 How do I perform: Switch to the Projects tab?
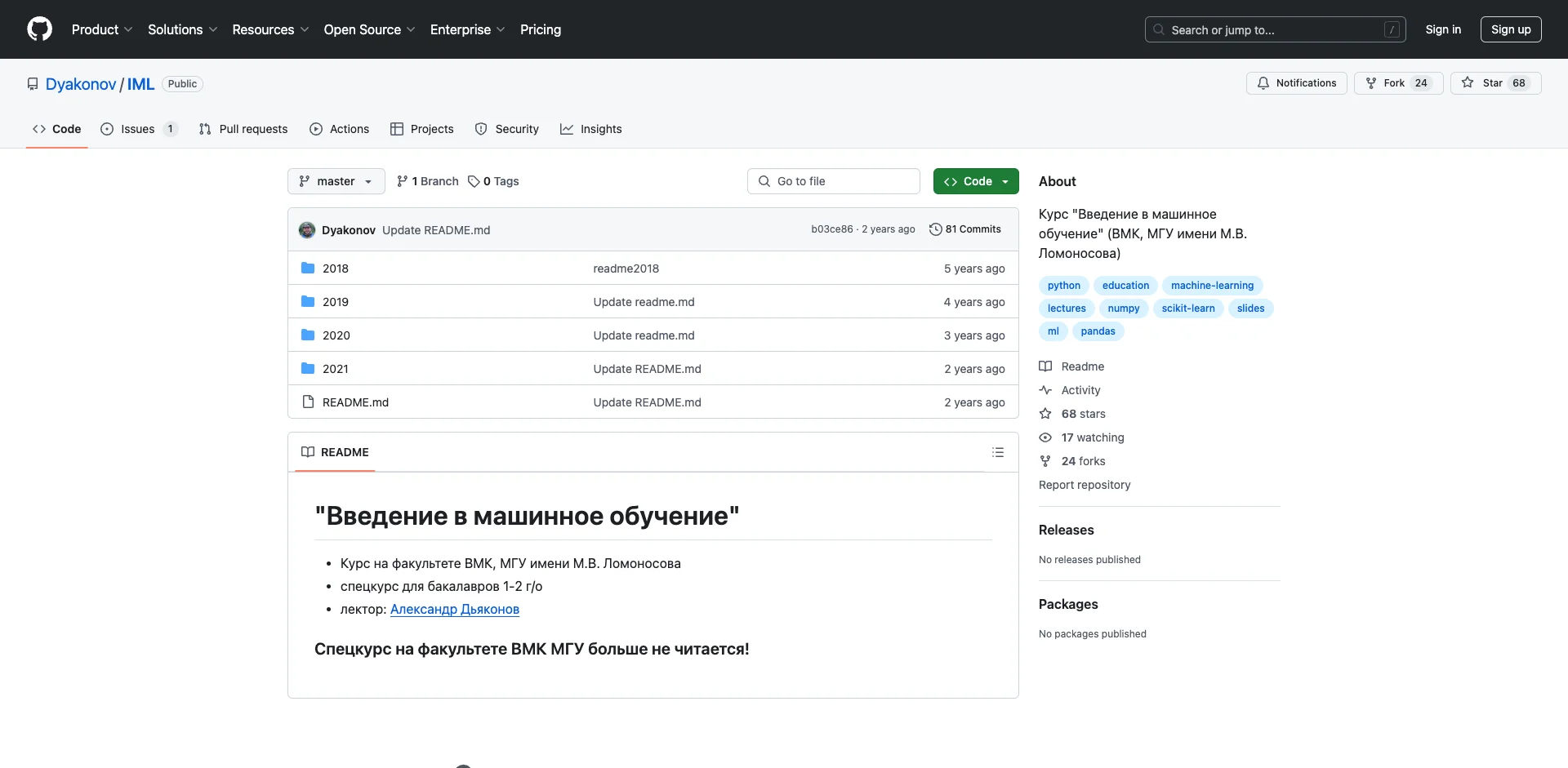(x=421, y=129)
